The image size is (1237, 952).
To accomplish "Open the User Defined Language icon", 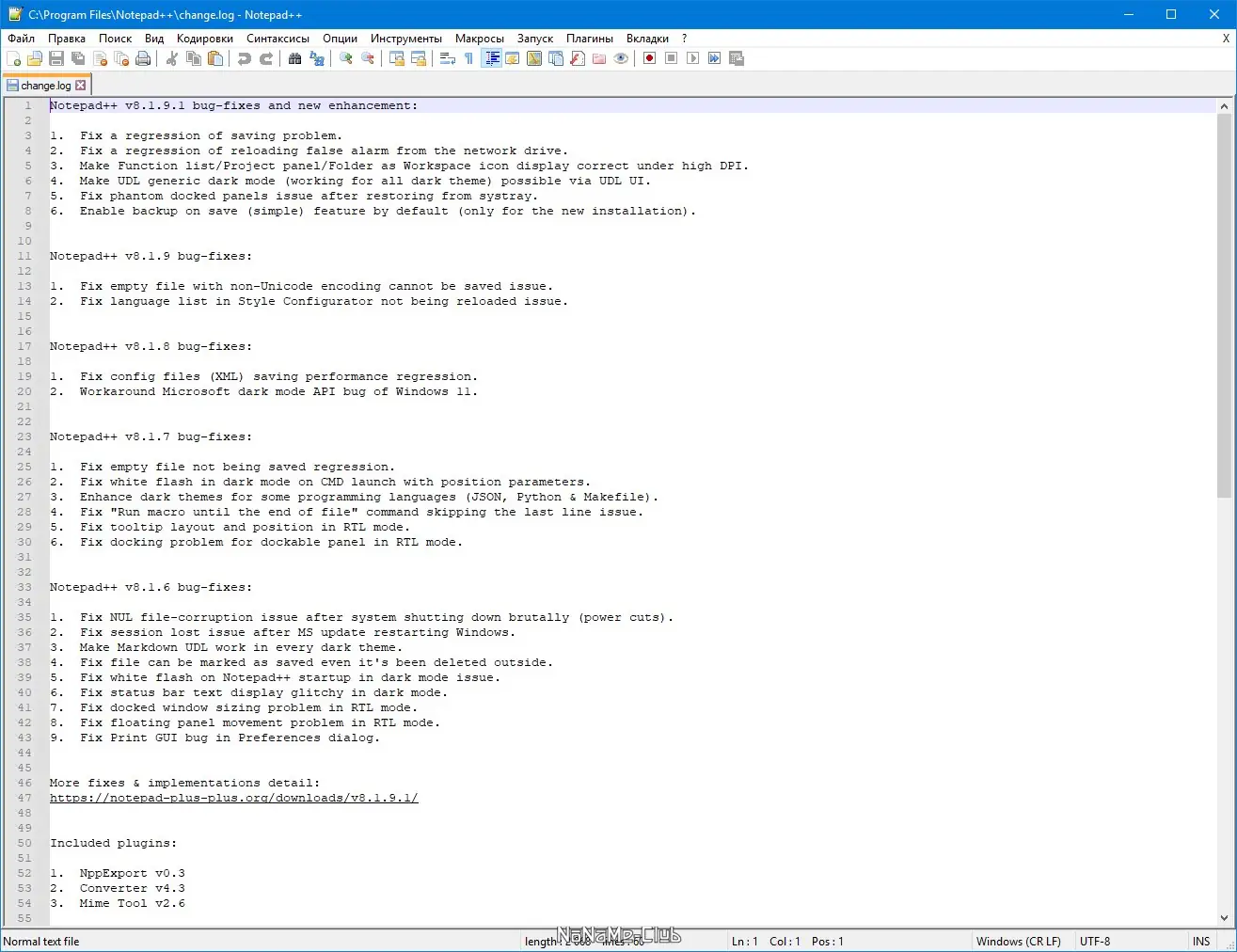I will coord(513,58).
